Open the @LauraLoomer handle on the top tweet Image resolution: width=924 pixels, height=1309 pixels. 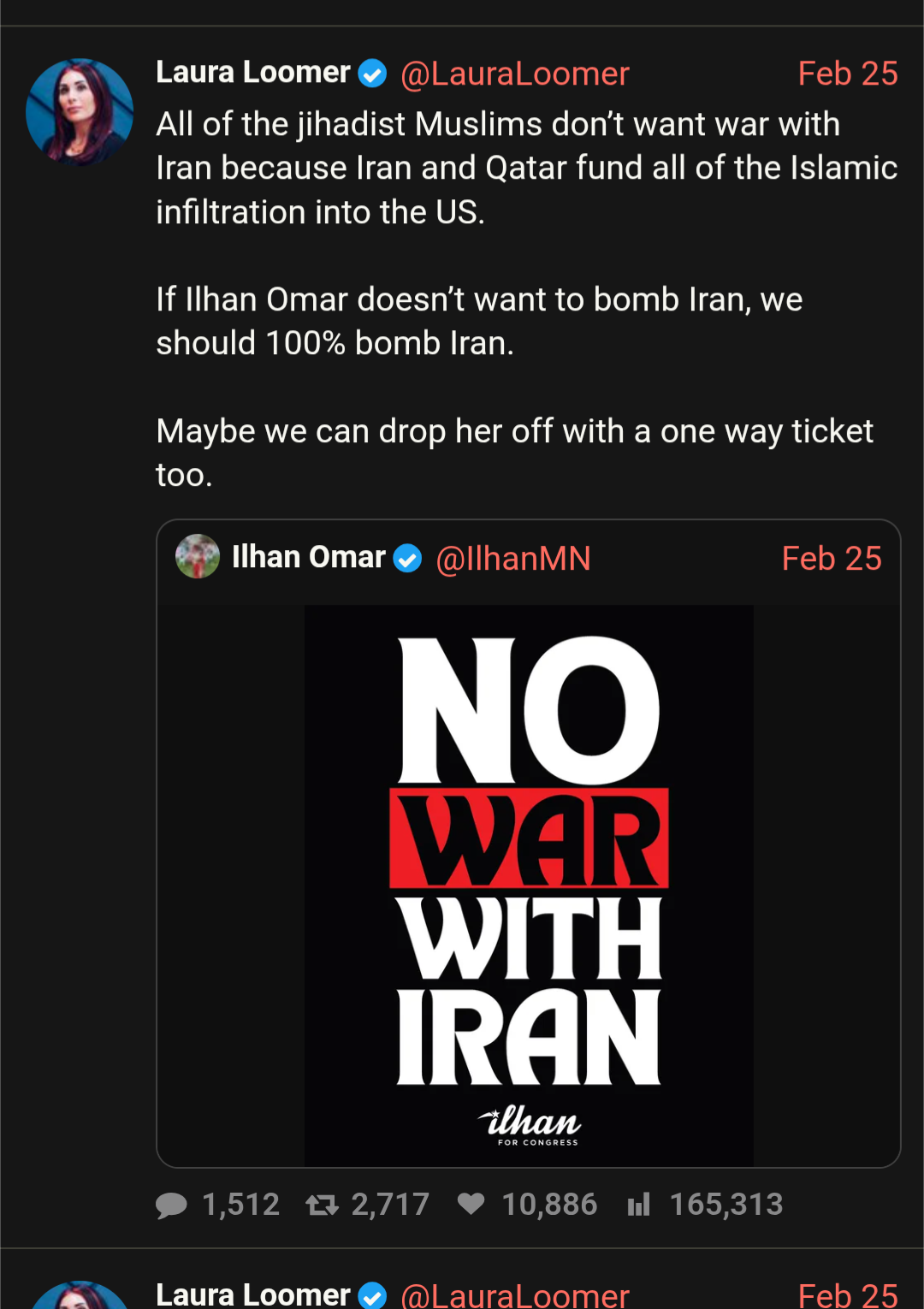(514, 74)
